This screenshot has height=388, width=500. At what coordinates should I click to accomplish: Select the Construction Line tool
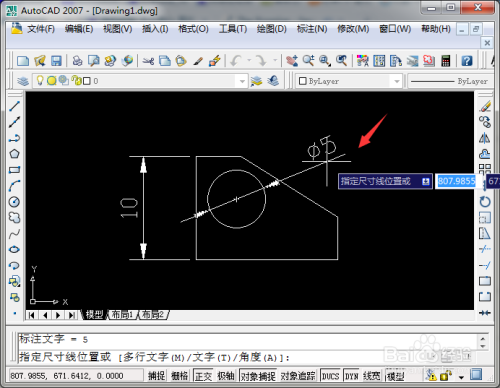14,122
